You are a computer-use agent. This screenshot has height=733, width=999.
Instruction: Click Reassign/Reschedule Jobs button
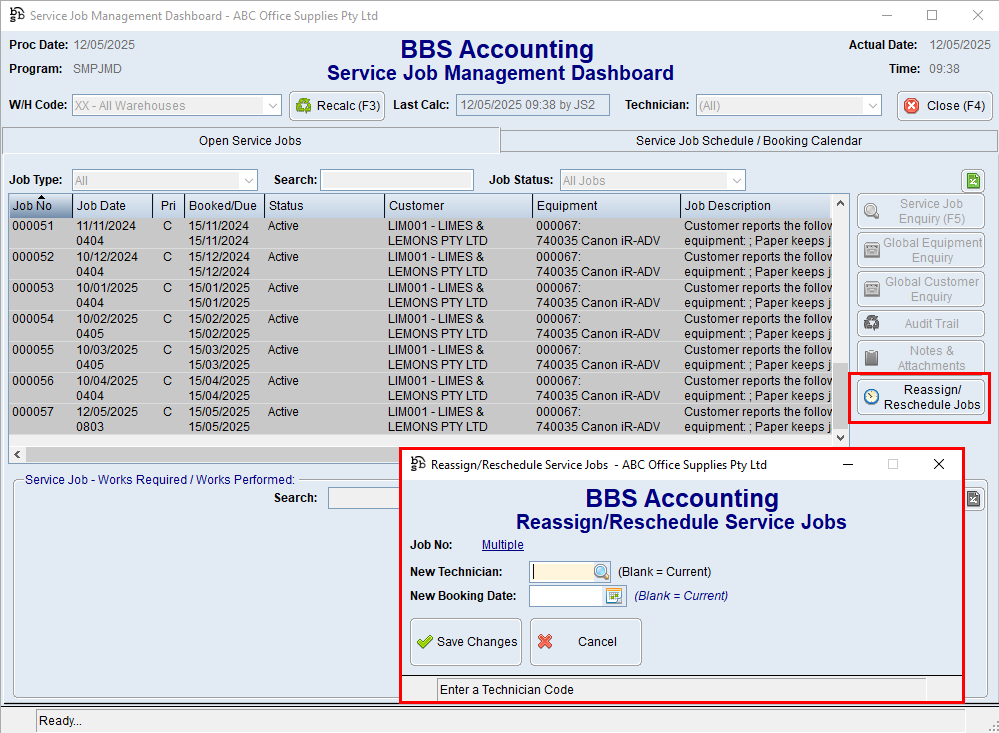point(920,397)
